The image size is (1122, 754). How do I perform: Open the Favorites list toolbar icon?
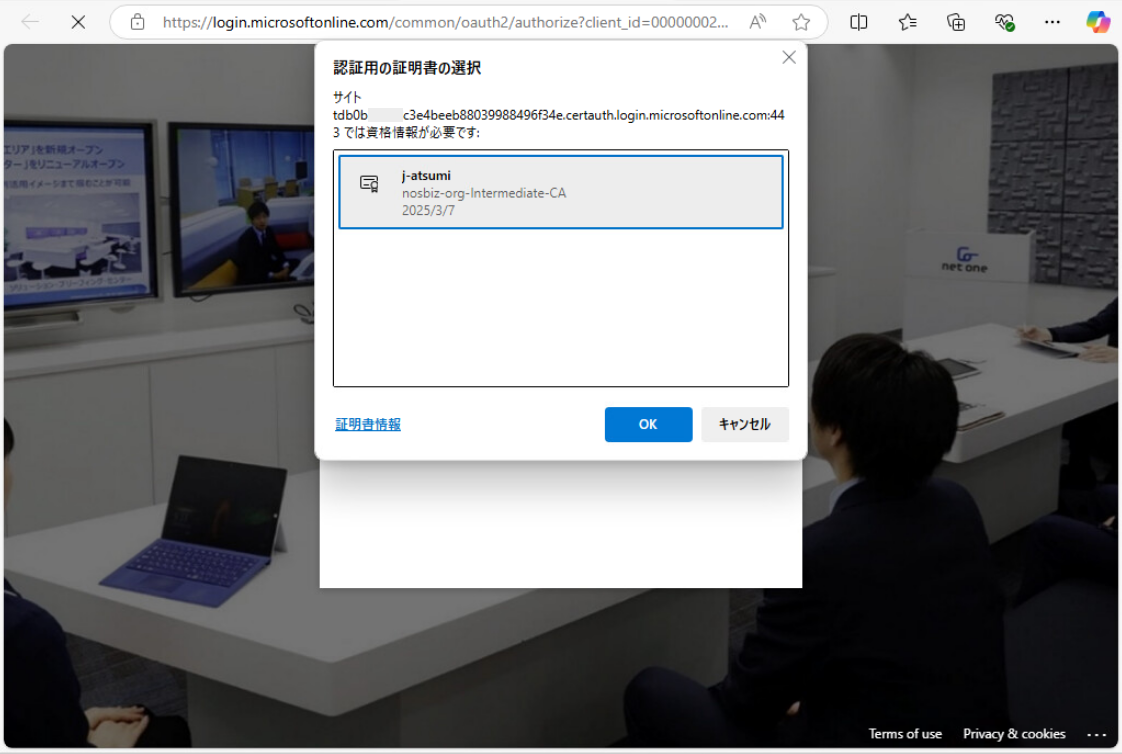tap(907, 22)
